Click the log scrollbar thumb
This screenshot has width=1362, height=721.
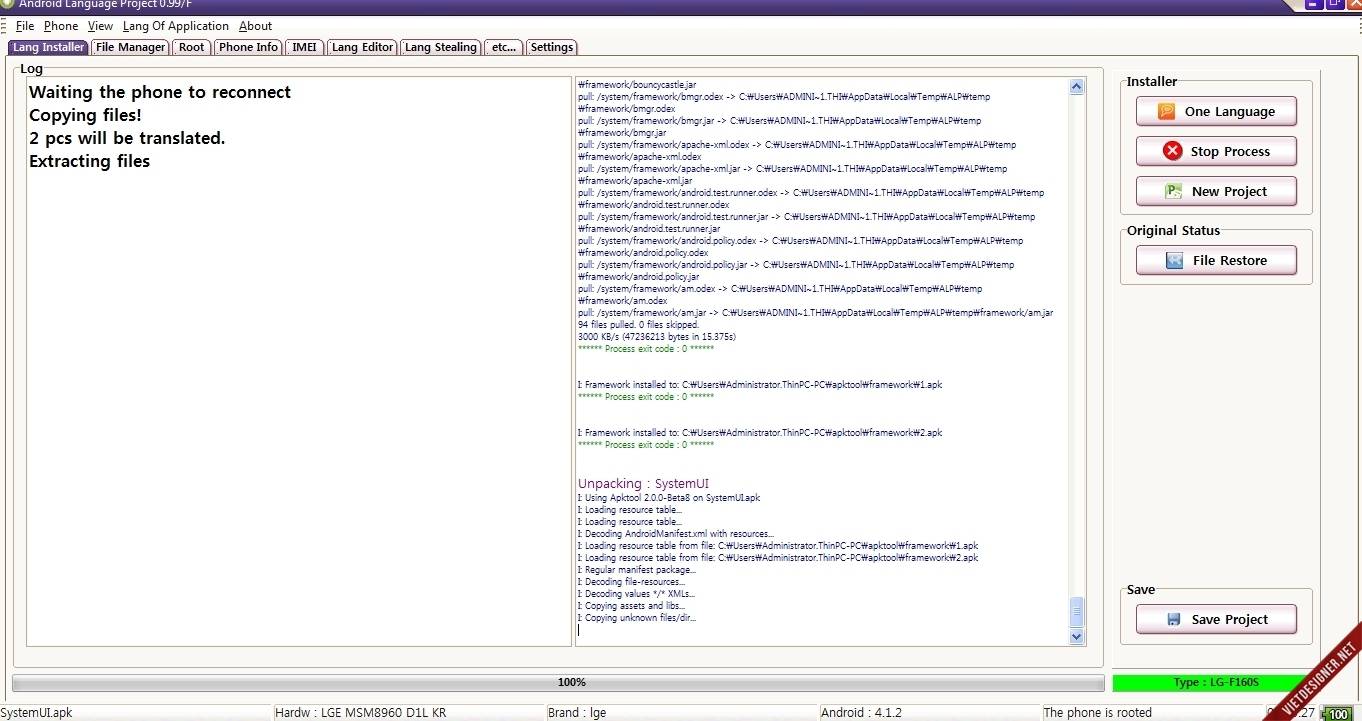click(x=1077, y=612)
